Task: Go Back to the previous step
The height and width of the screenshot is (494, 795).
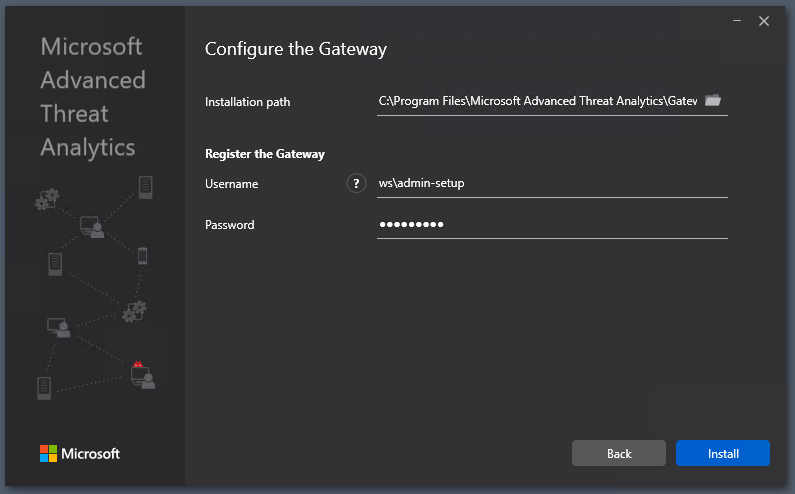Action: pyautogui.click(x=619, y=453)
